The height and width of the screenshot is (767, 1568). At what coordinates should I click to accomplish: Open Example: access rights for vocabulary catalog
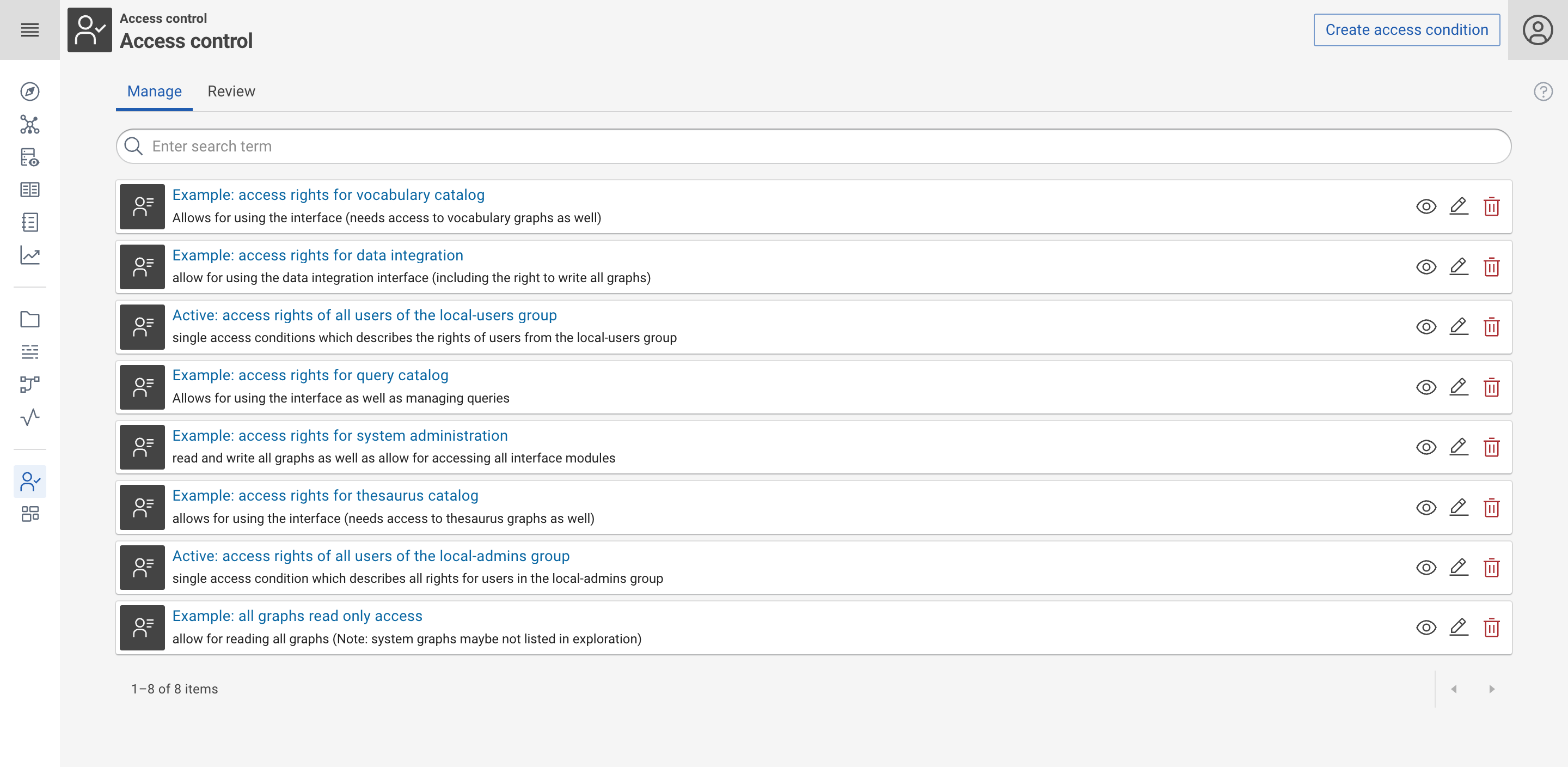(x=328, y=195)
